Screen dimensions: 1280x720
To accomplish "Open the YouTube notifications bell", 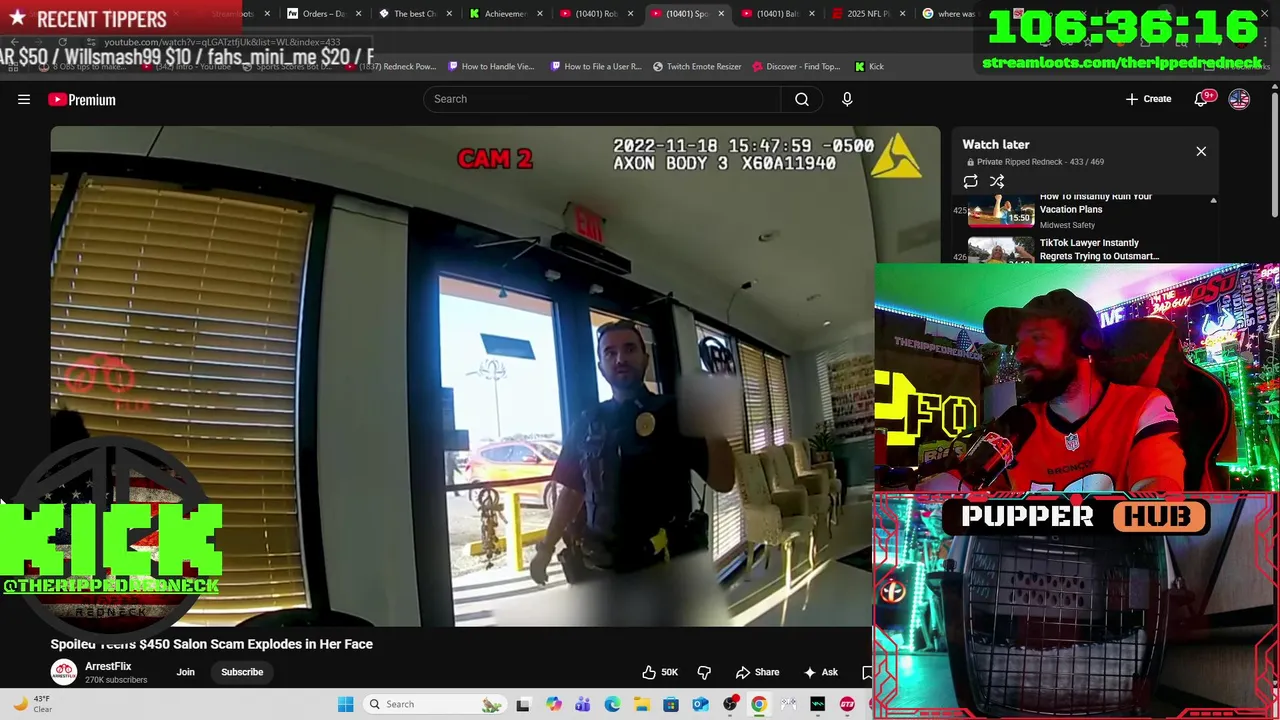I will coord(1202,99).
